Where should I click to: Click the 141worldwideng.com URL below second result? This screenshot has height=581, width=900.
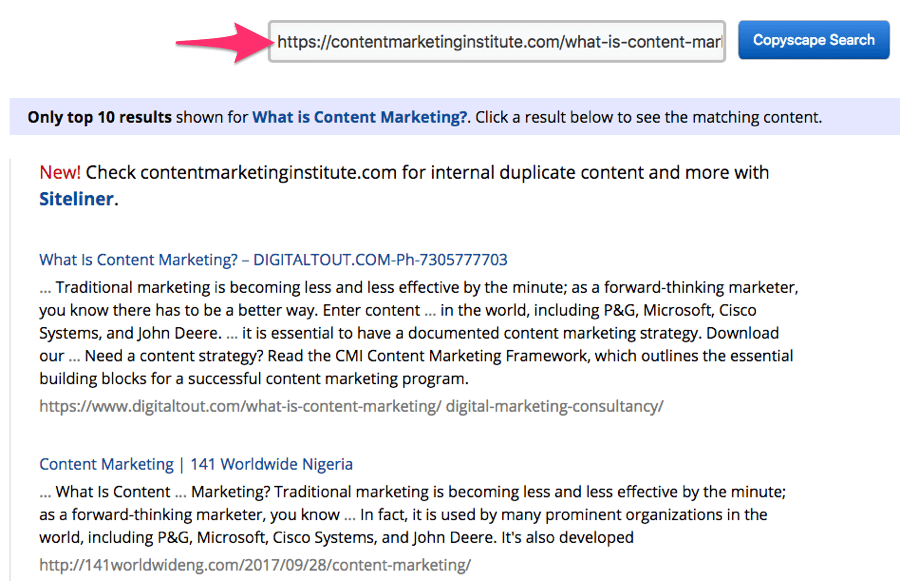pyautogui.click(x=255, y=565)
